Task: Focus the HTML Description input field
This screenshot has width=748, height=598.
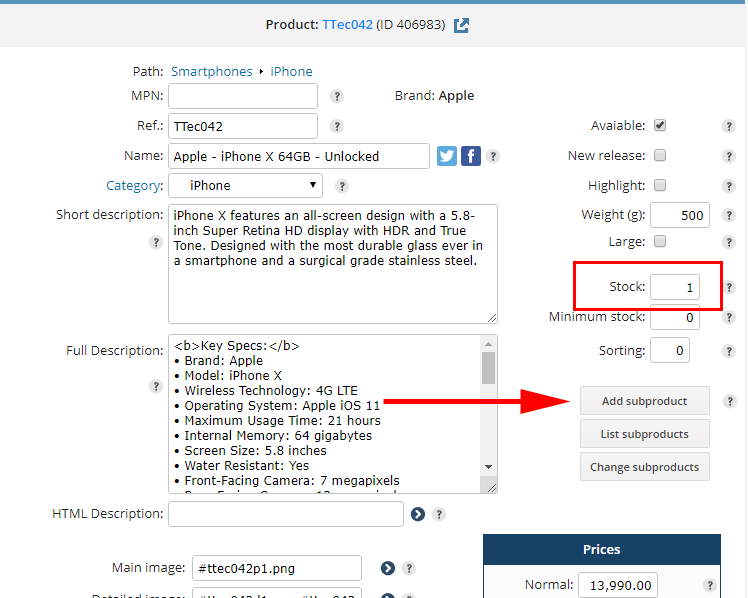Action: [x=286, y=514]
